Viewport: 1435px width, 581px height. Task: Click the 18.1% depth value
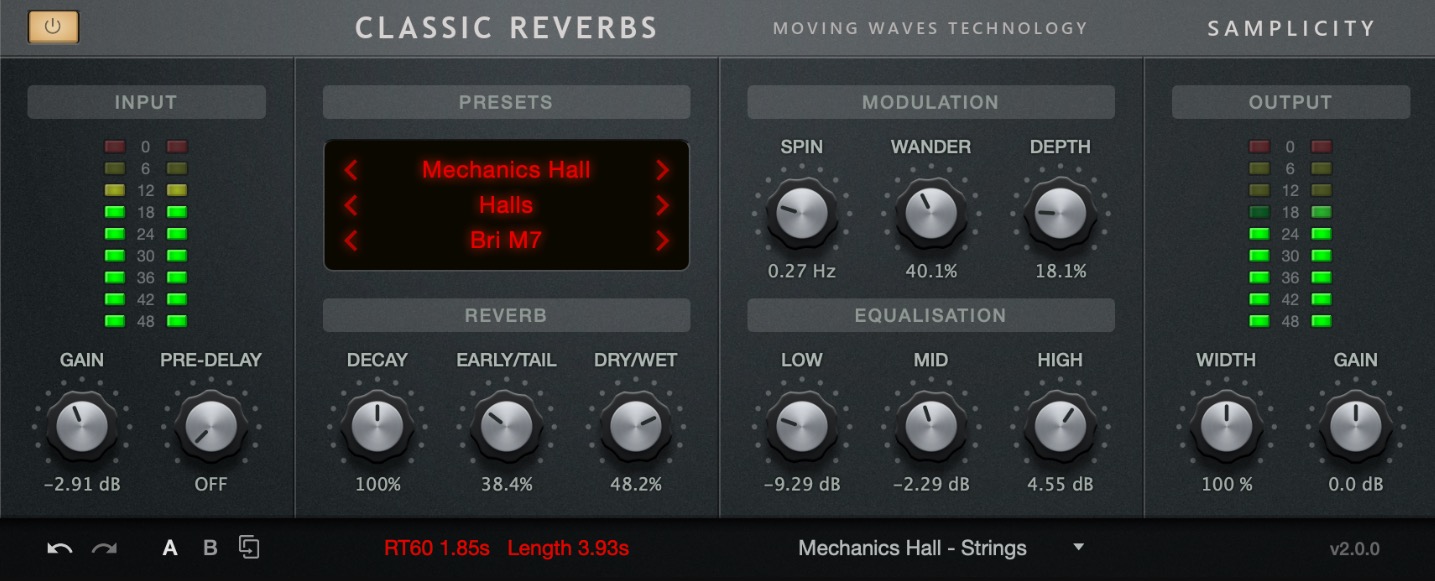tap(1060, 272)
